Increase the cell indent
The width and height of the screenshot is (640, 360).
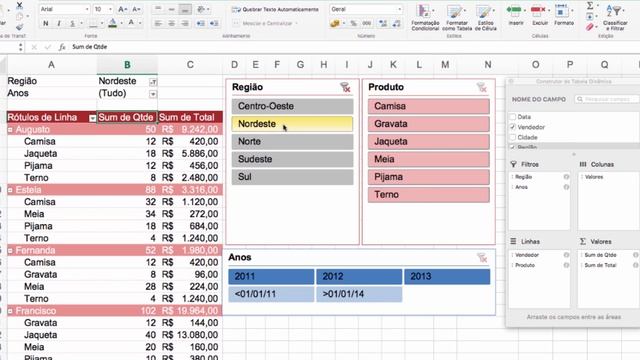pos(214,24)
